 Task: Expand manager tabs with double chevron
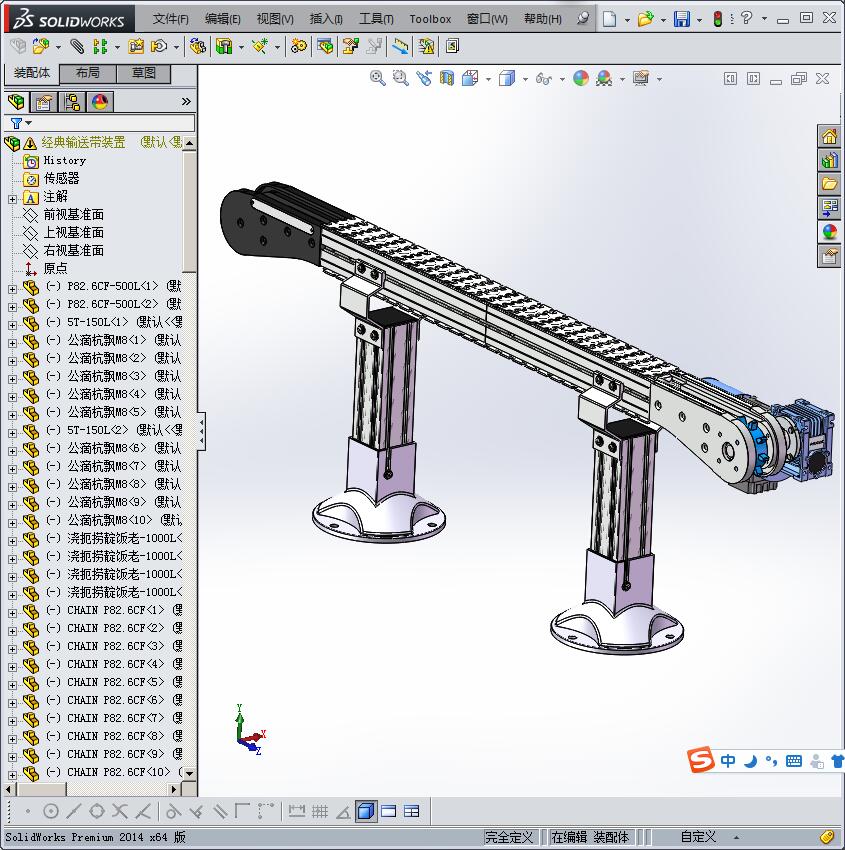[186, 101]
